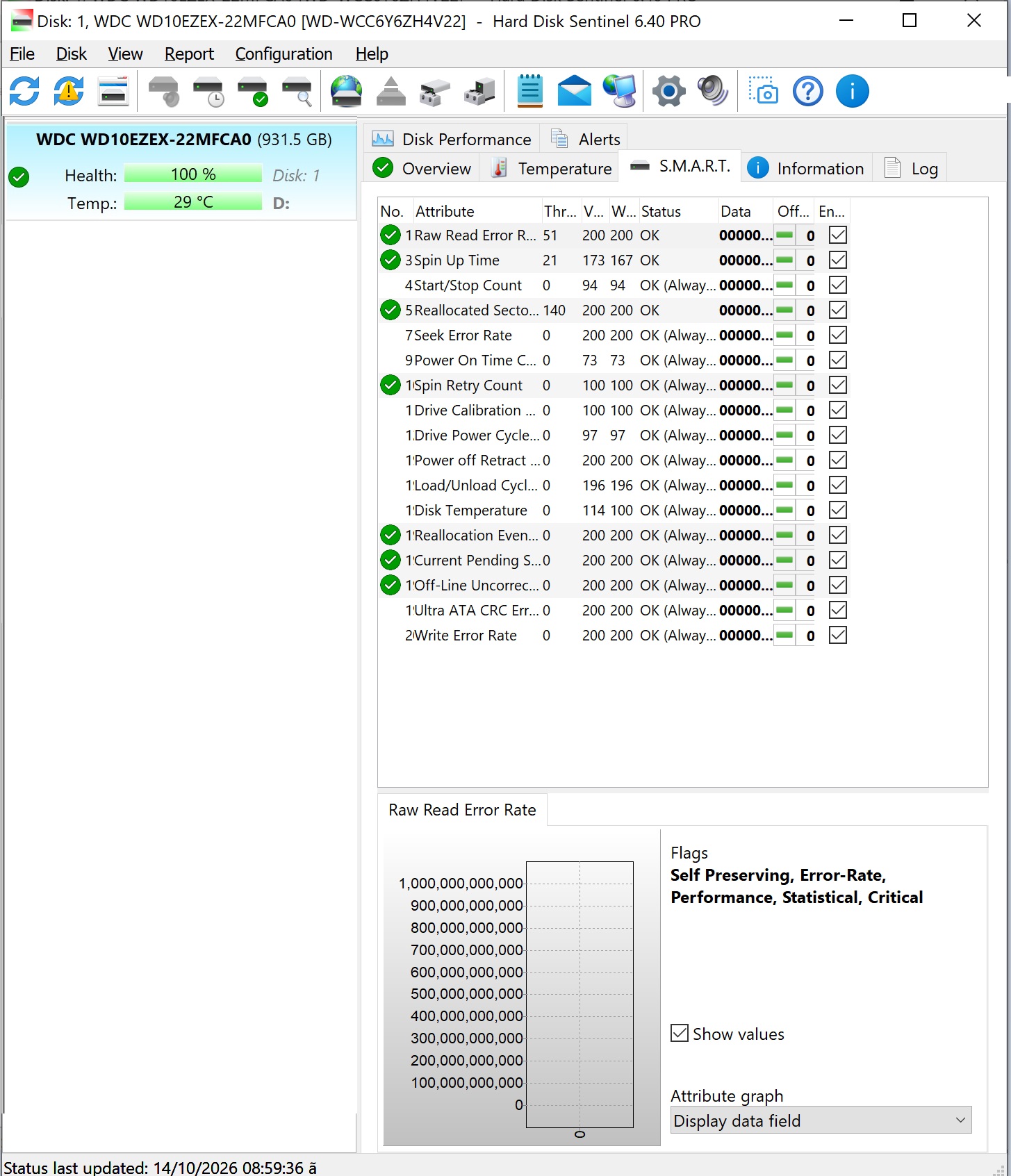
Task: Select the Spin Retry Count attribute row
Action: pyautogui.click(x=614, y=386)
